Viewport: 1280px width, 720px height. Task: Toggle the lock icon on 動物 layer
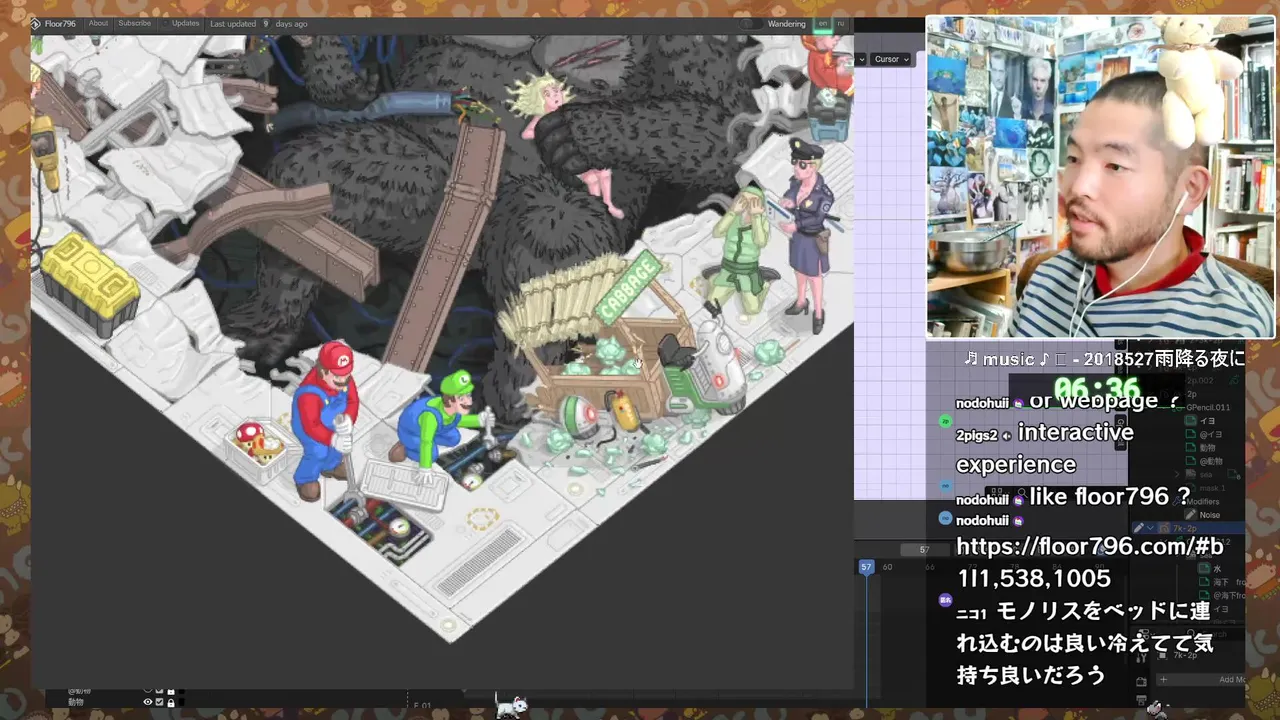coord(170,702)
